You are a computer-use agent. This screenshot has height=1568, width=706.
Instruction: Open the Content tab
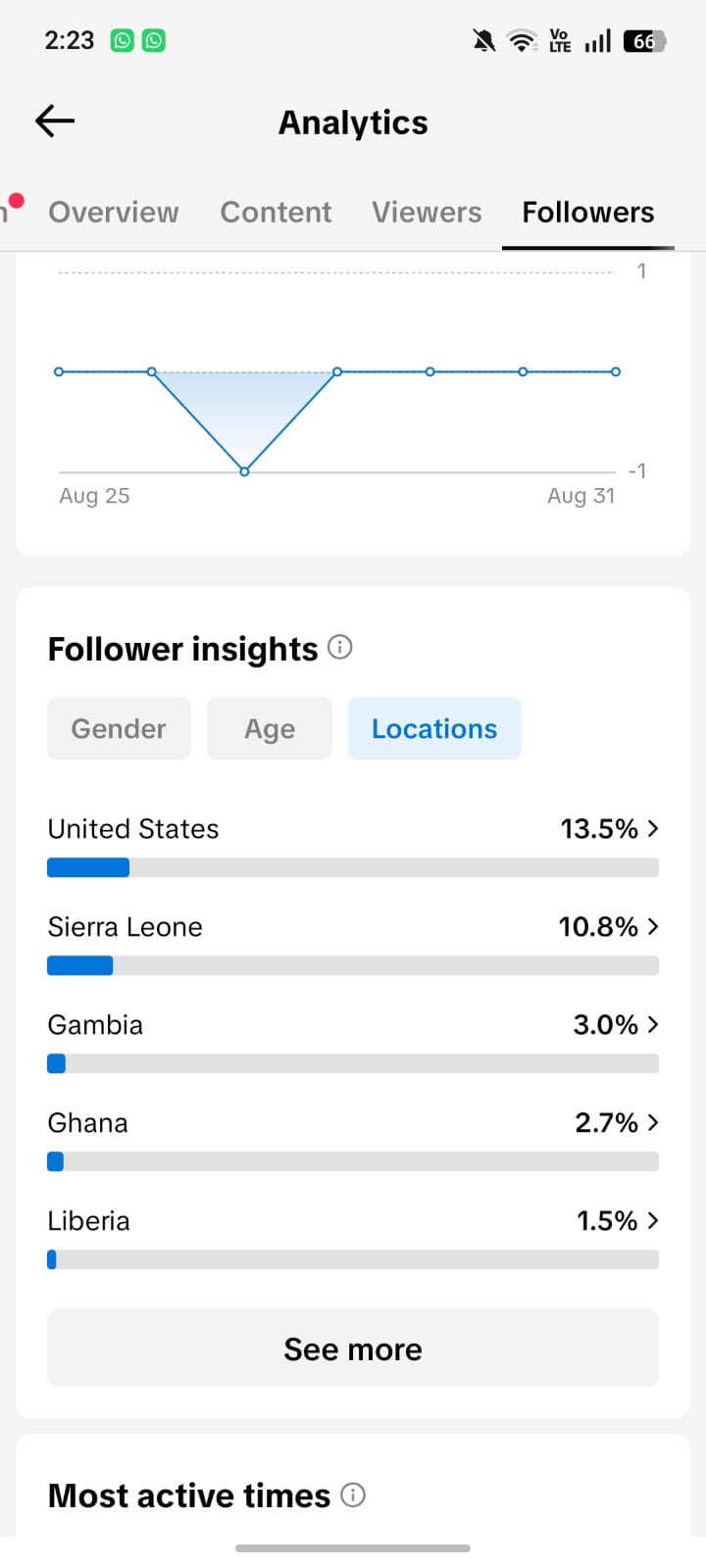(x=276, y=212)
